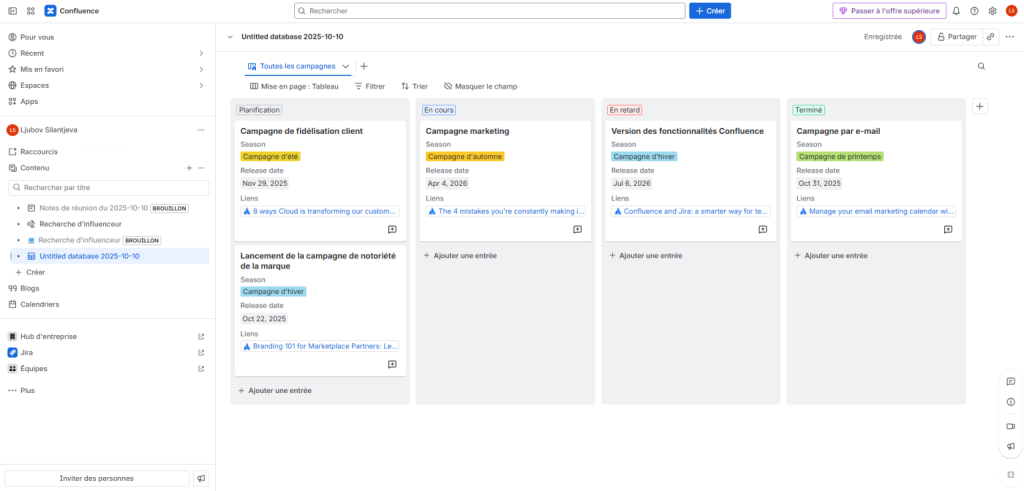Open the Filtrer options

tap(370, 86)
